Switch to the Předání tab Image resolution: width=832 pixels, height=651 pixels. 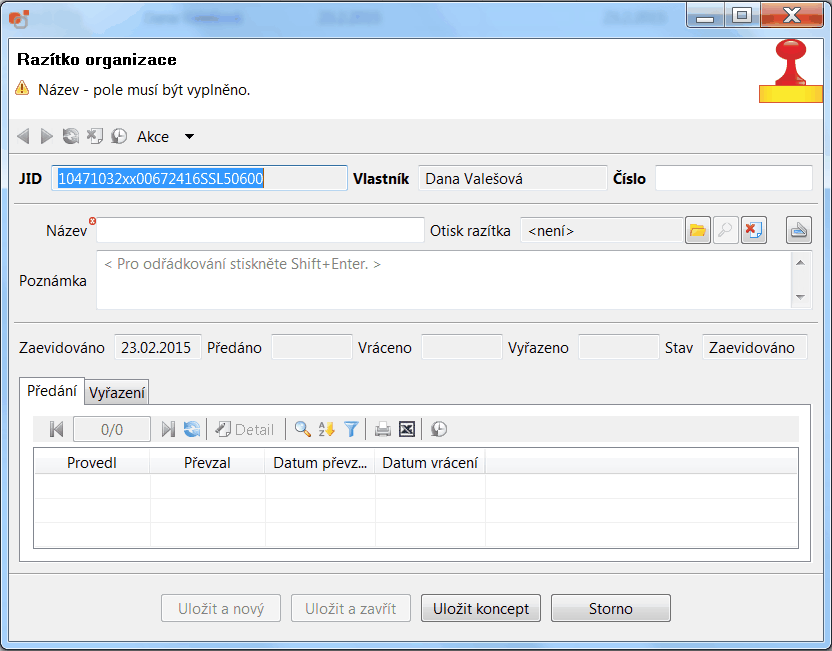(52, 391)
